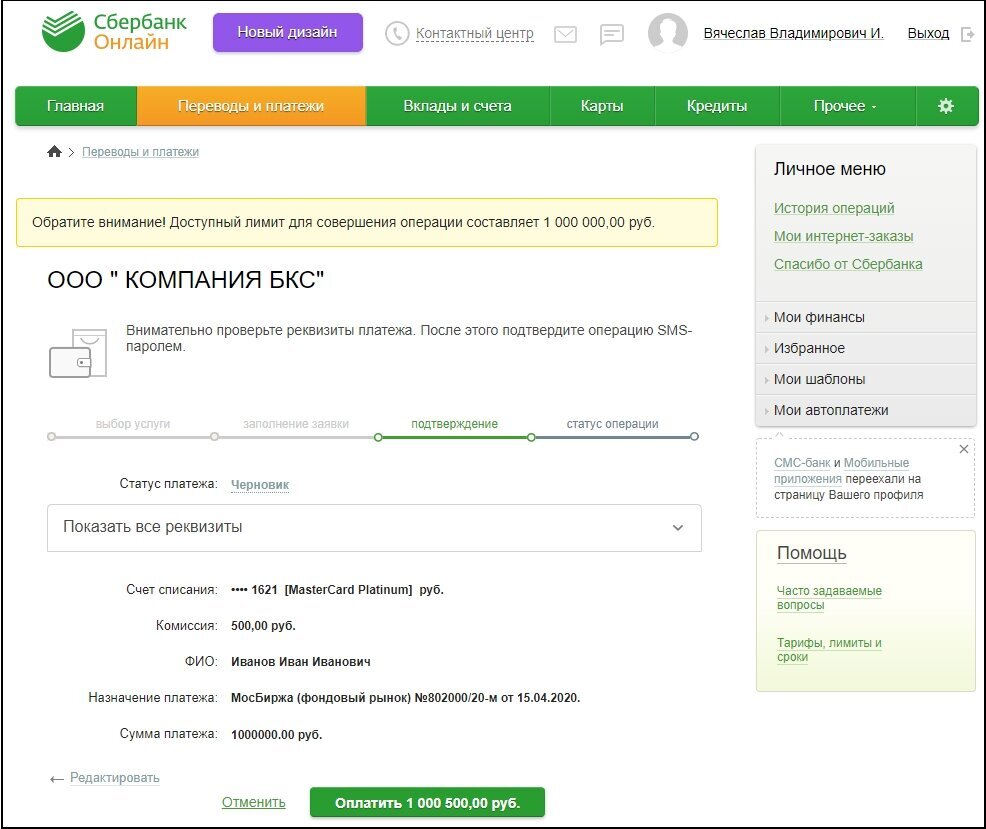This screenshot has width=986, height=829.
Task: Click the Помощь heading
Action: pyautogui.click(x=811, y=553)
